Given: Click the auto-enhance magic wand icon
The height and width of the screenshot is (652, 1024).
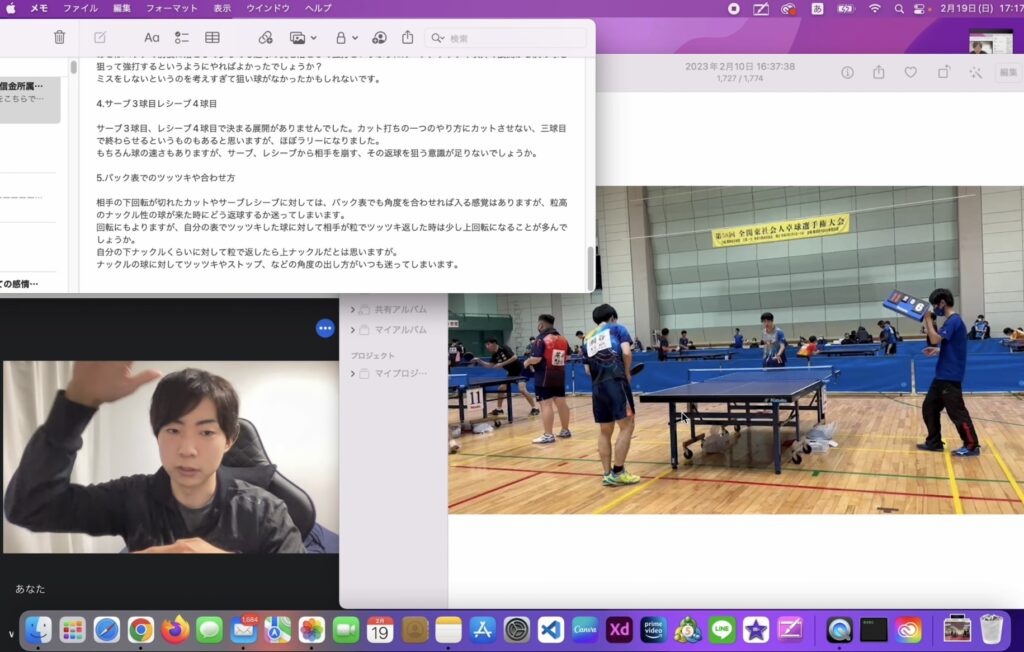Looking at the screenshot, I should [x=976, y=72].
